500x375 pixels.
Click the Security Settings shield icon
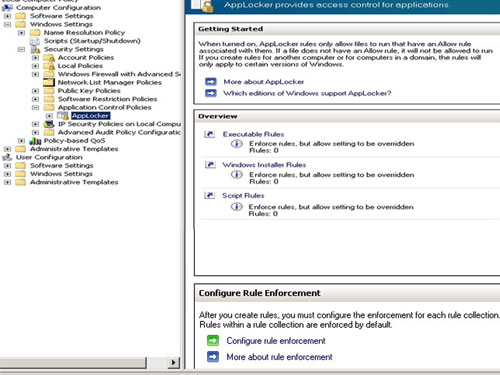coord(35,49)
